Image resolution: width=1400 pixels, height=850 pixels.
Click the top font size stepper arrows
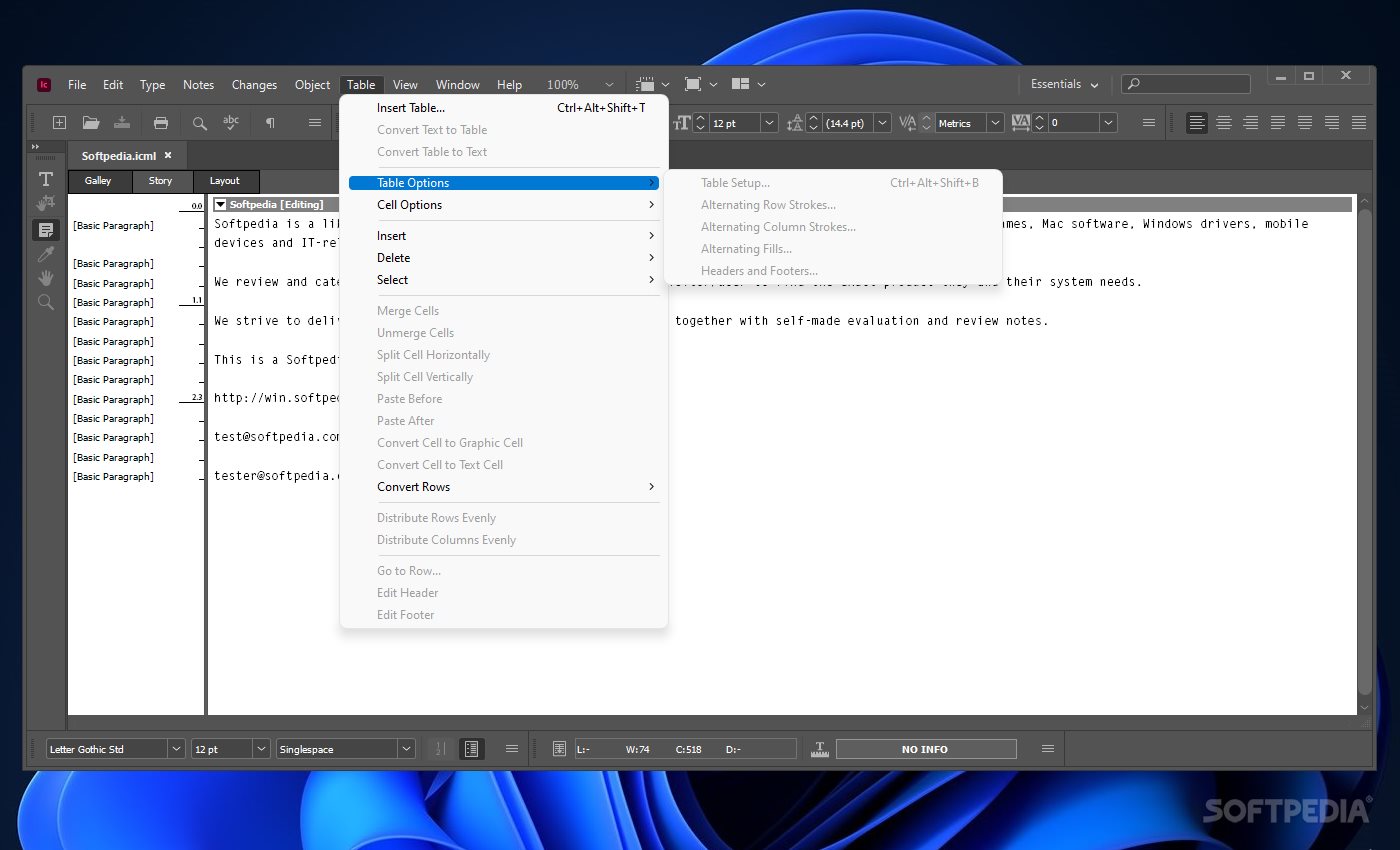(700, 123)
